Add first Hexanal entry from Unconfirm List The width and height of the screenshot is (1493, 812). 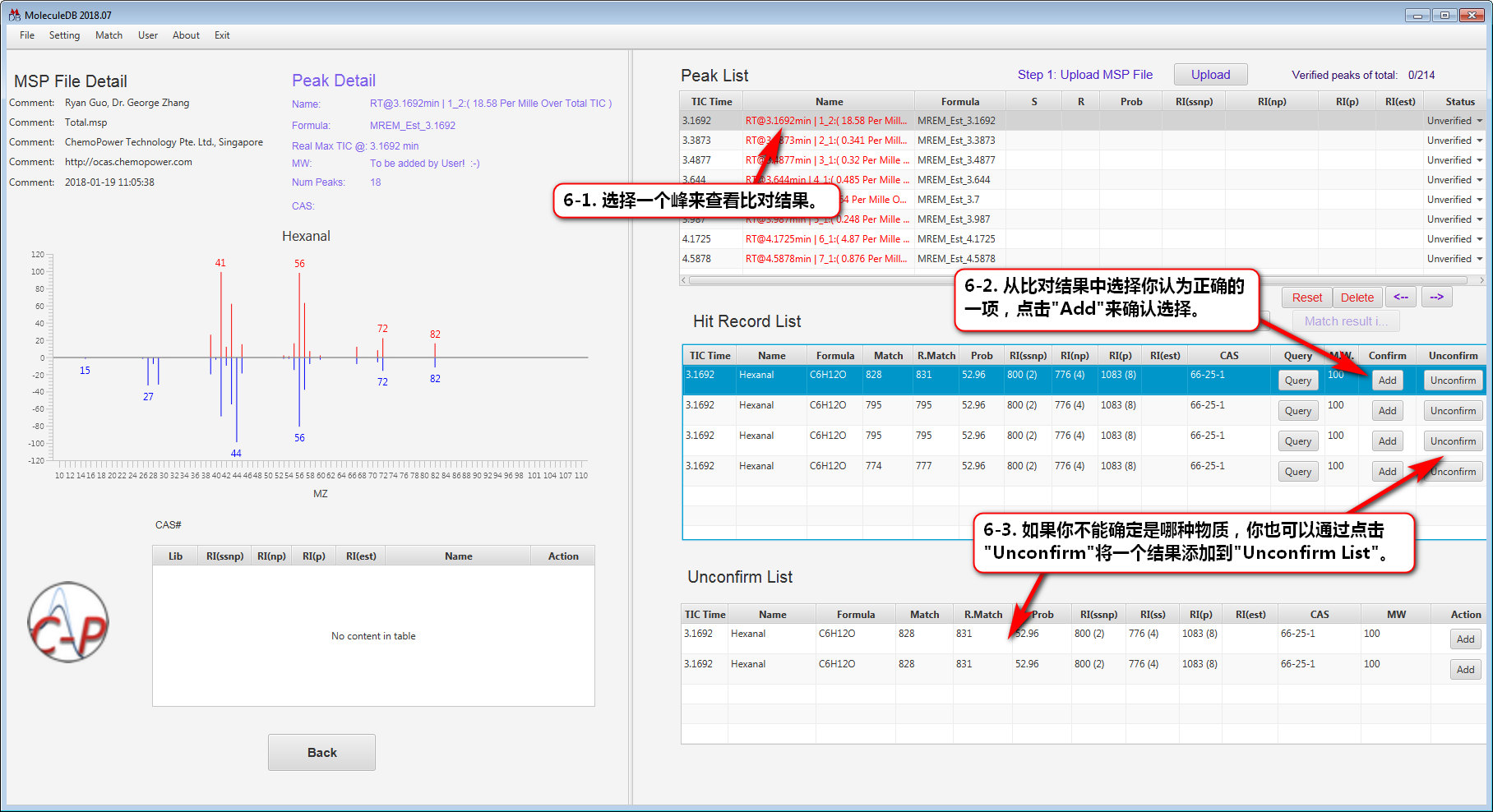click(x=1465, y=639)
